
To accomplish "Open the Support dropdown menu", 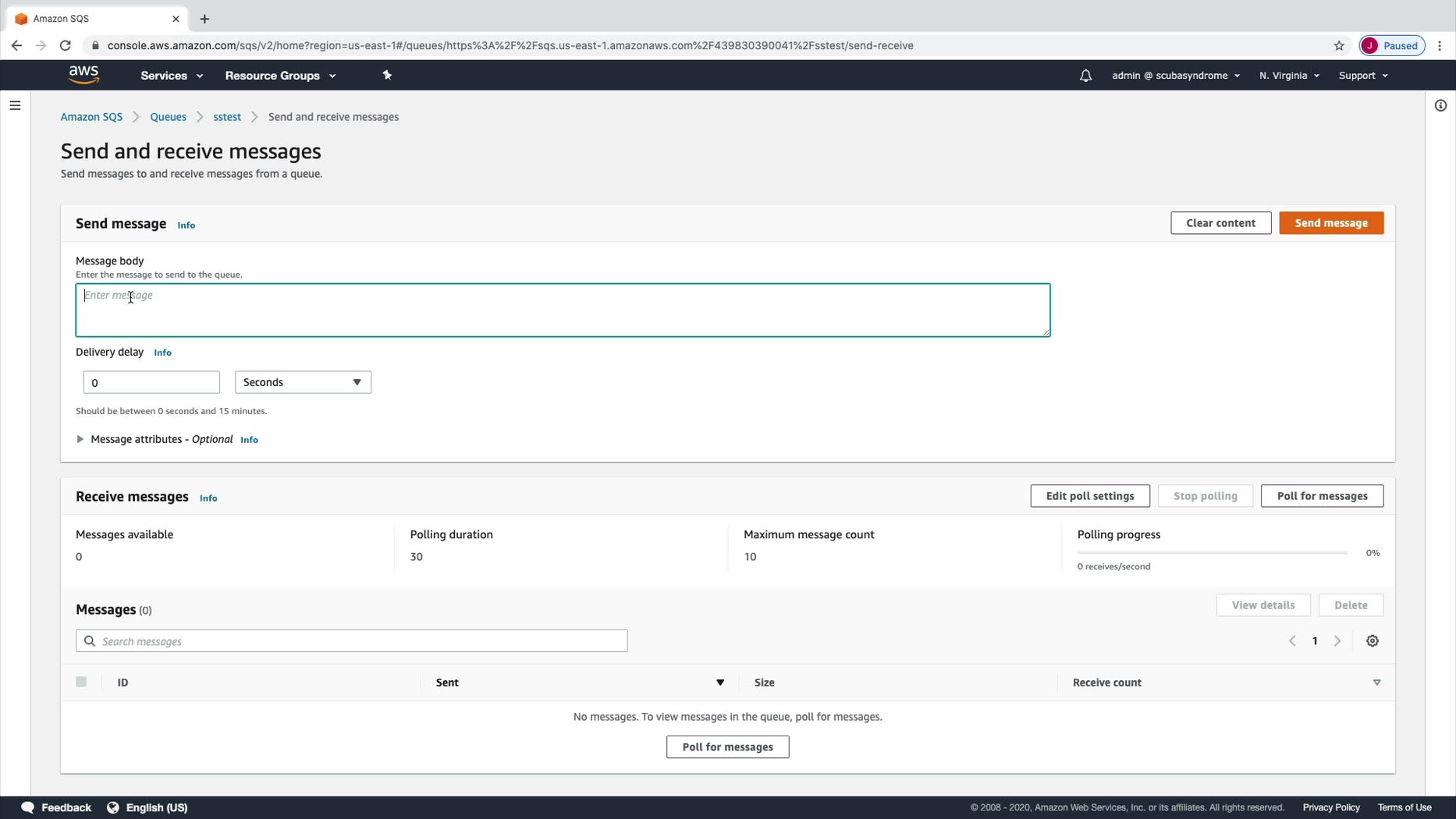I will [x=1363, y=76].
